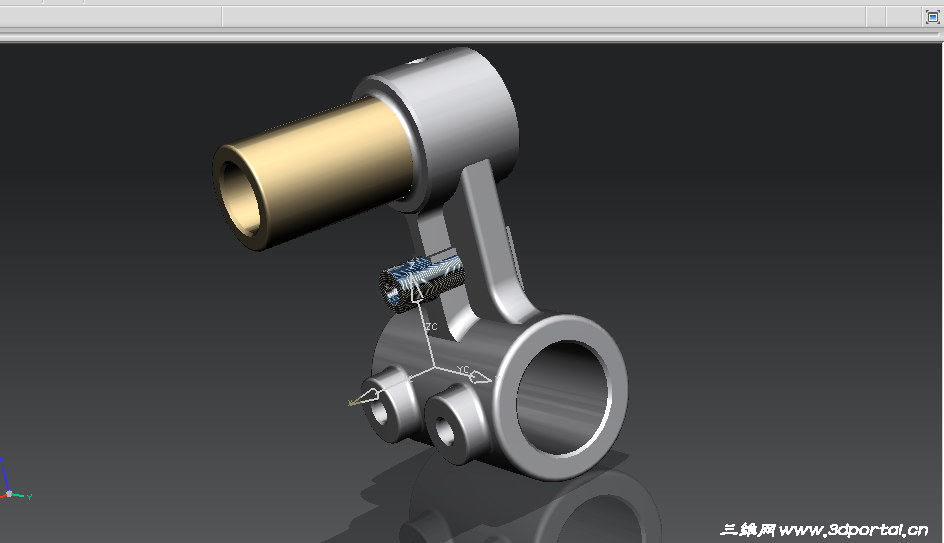Select the right small boss hole
The width and height of the screenshot is (944, 543).
pyautogui.click(x=444, y=431)
